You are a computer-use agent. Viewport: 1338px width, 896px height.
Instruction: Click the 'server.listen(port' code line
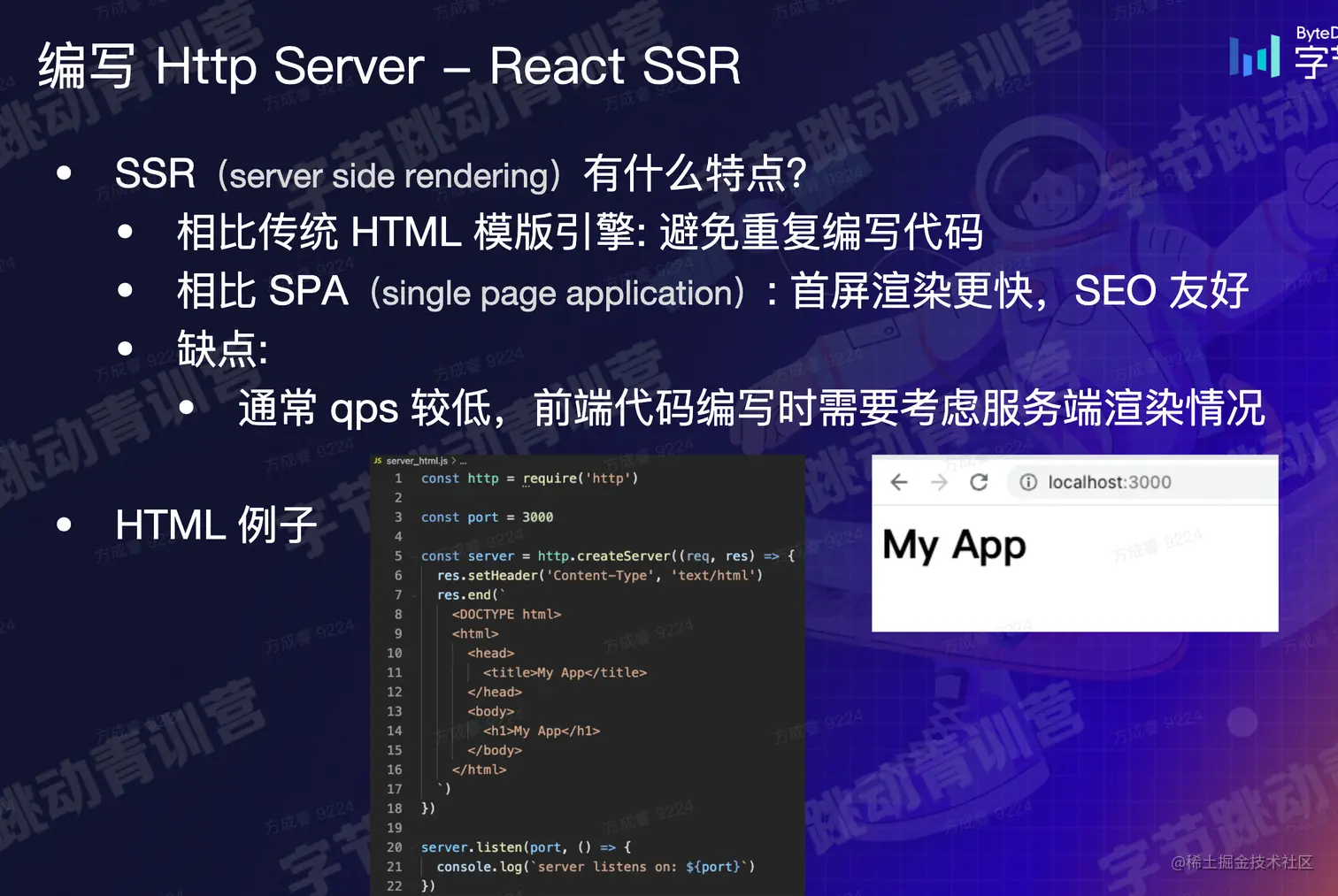tap(526, 847)
